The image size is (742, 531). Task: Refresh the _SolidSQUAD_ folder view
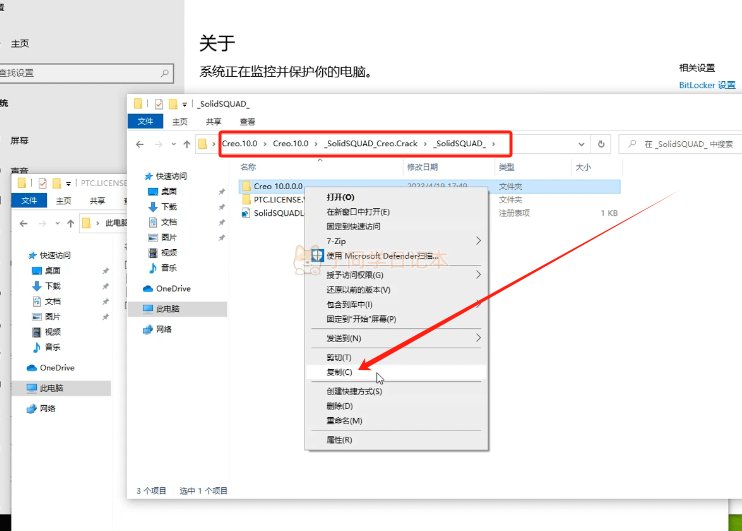pyautogui.click(x=601, y=144)
